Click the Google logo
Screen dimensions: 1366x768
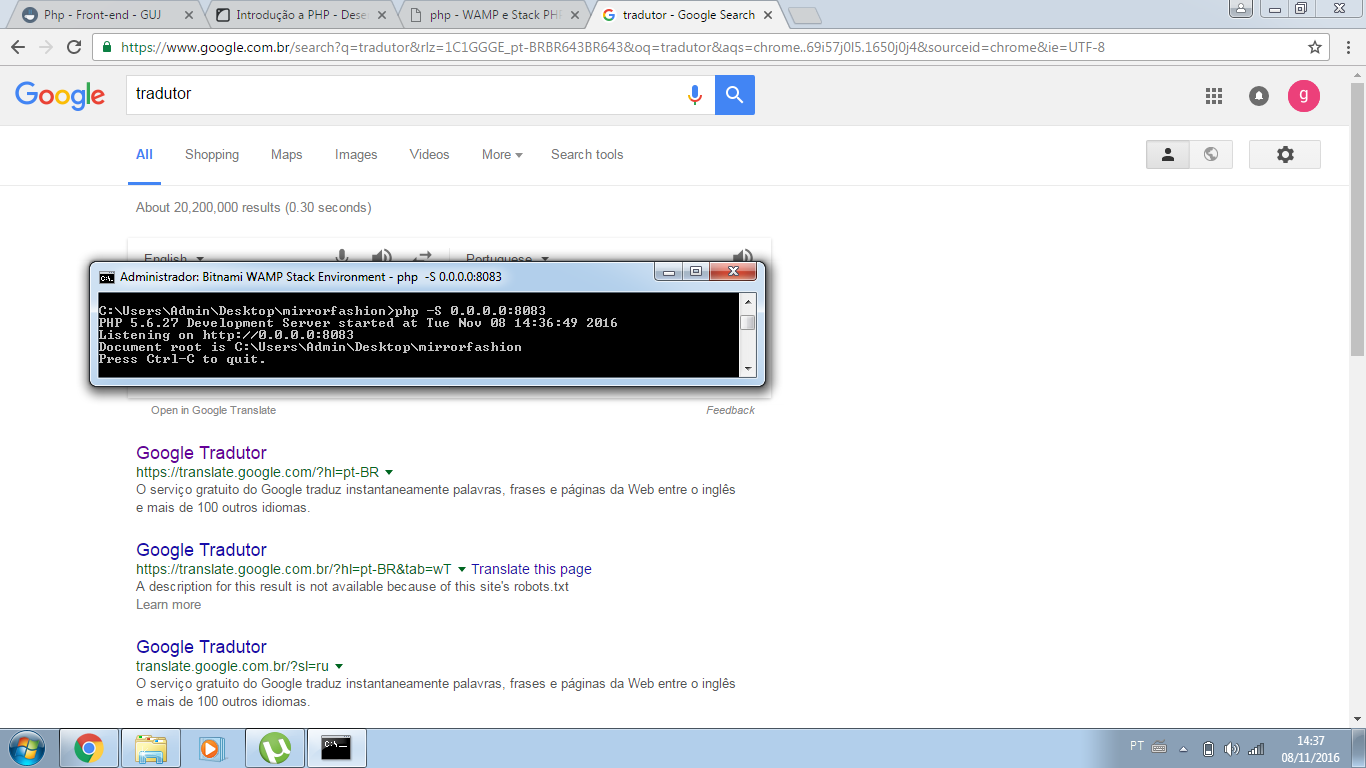click(60, 95)
